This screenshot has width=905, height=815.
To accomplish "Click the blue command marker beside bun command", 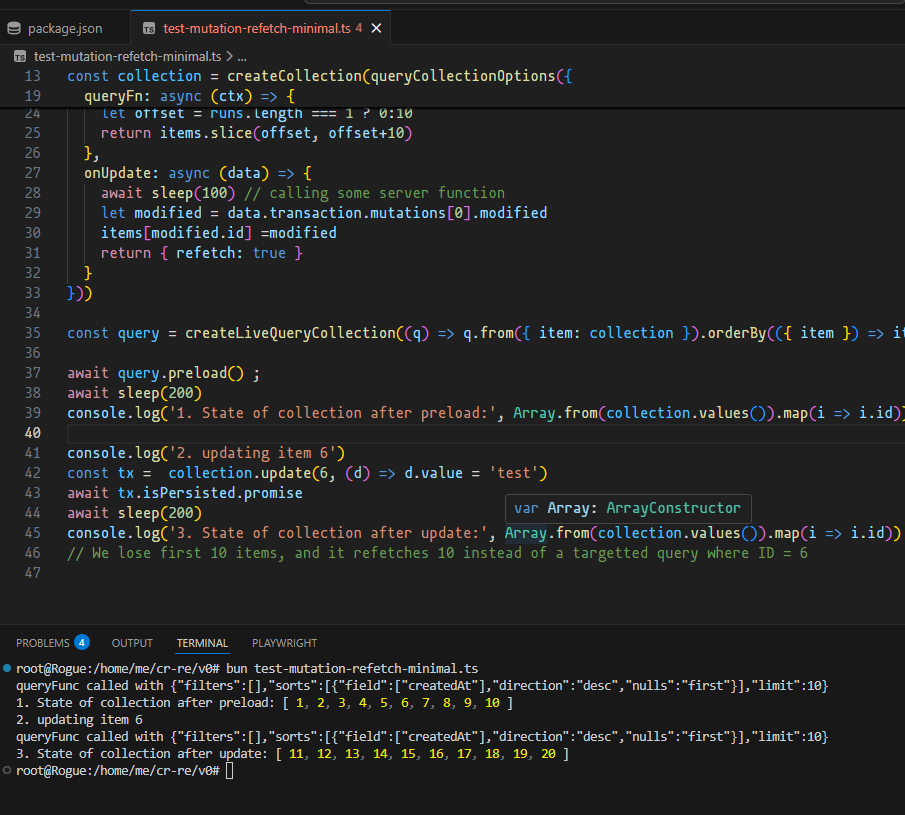I will point(7,668).
